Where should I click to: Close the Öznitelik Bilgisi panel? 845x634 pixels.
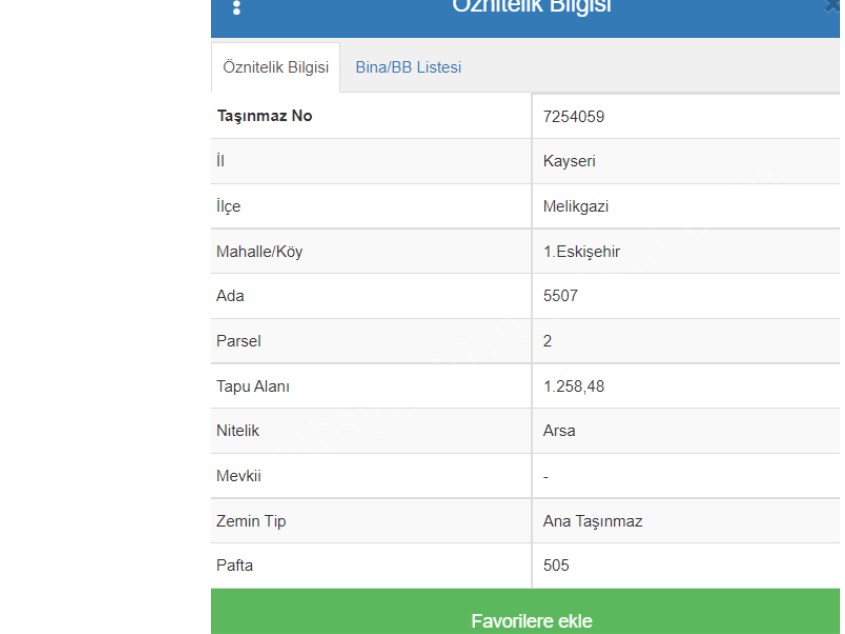pyautogui.click(x=832, y=6)
